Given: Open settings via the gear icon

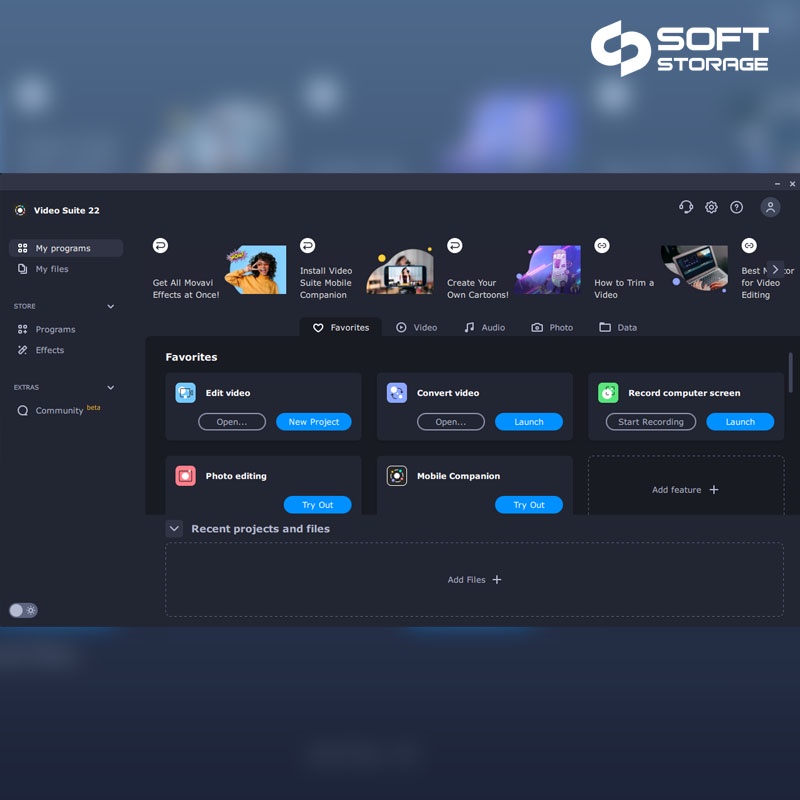Looking at the screenshot, I should [711, 207].
